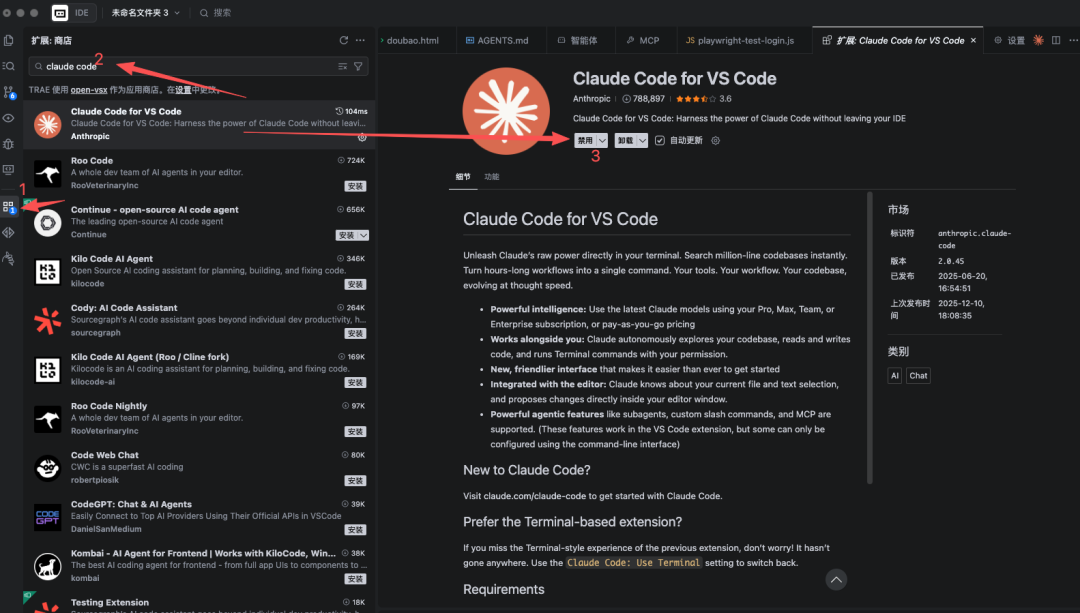Viewport: 1080px width, 613px height.
Task: Click scroll-to-top arrow button
Action: coord(836,580)
